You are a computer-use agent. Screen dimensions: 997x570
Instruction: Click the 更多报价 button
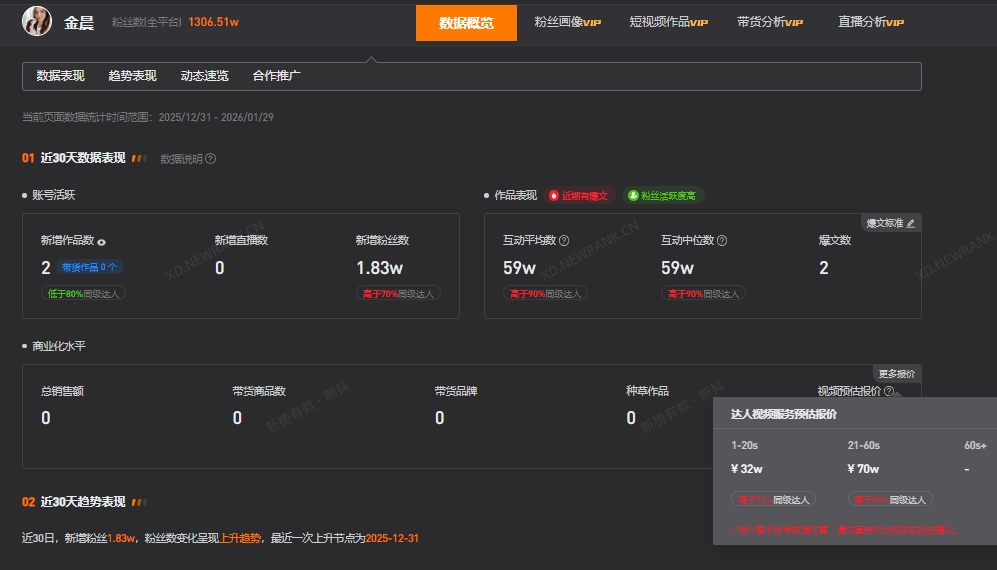(x=894, y=373)
